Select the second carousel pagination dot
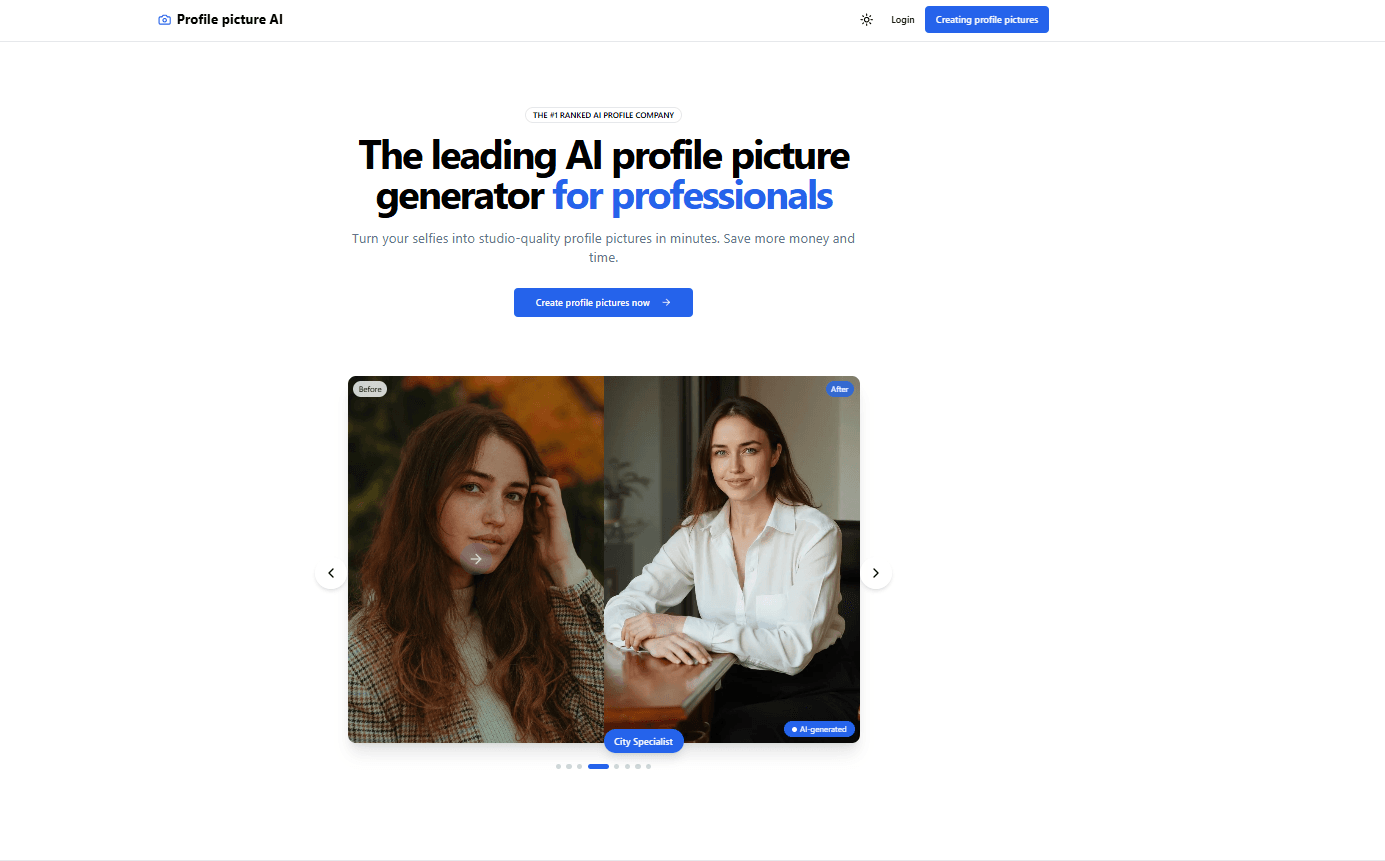1385x861 pixels. point(569,766)
